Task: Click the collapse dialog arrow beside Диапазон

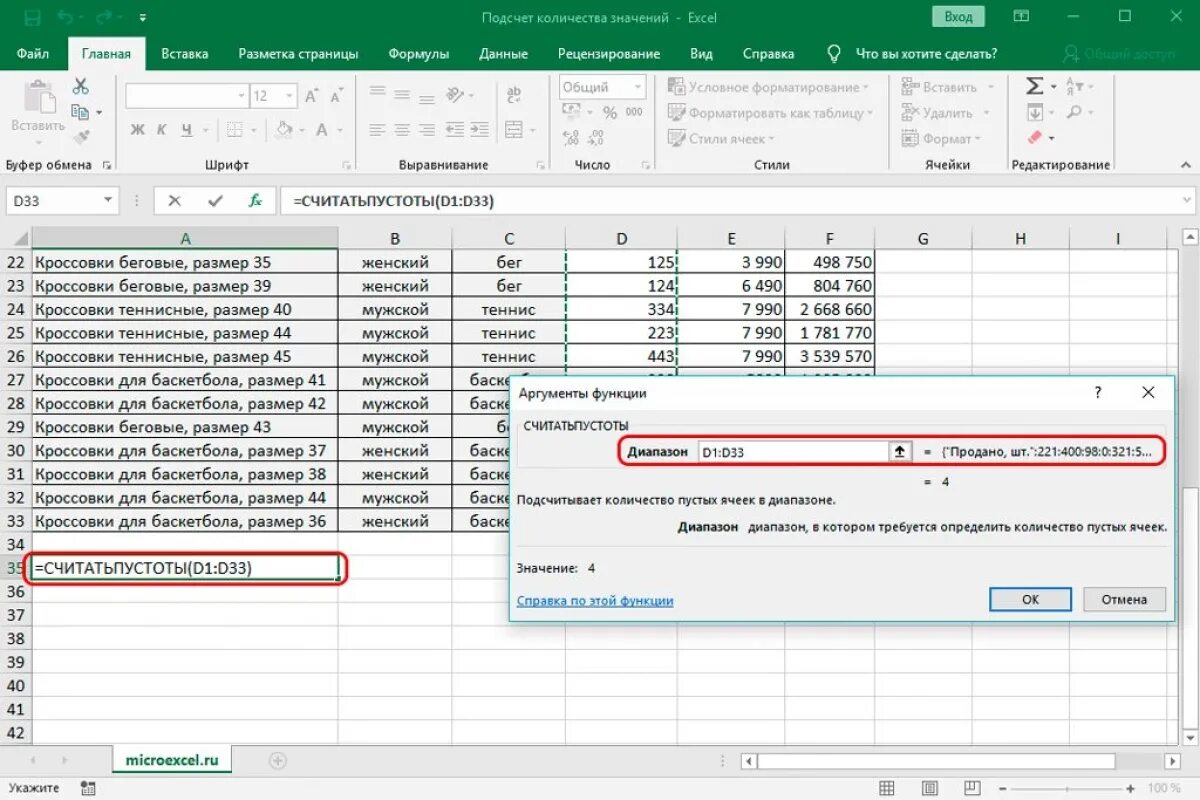Action: pos(900,452)
